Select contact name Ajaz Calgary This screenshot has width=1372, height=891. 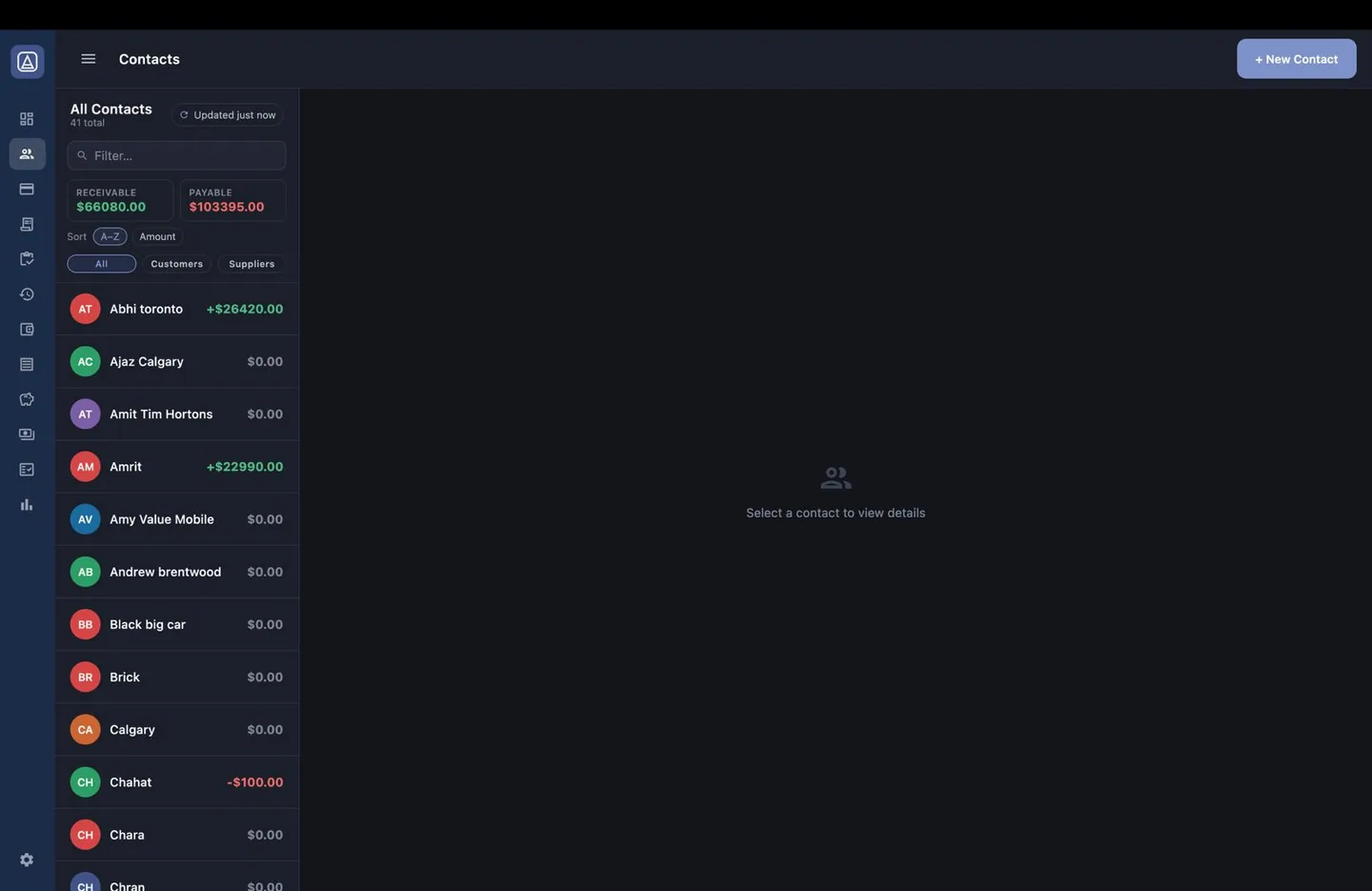click(147, 361)
